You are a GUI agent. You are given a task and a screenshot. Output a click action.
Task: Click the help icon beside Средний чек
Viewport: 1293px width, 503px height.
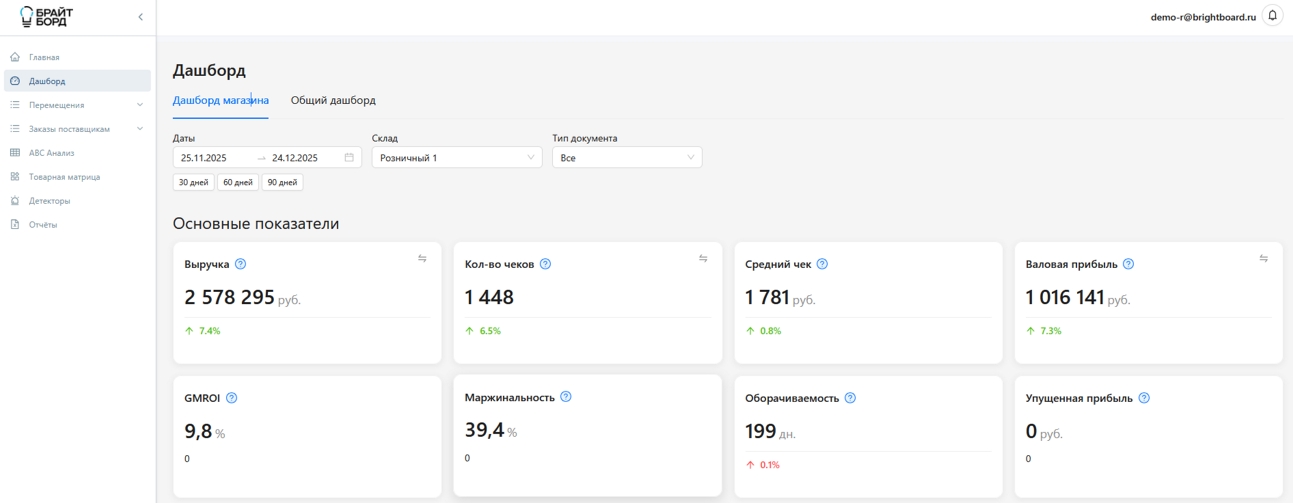point(822,264)
